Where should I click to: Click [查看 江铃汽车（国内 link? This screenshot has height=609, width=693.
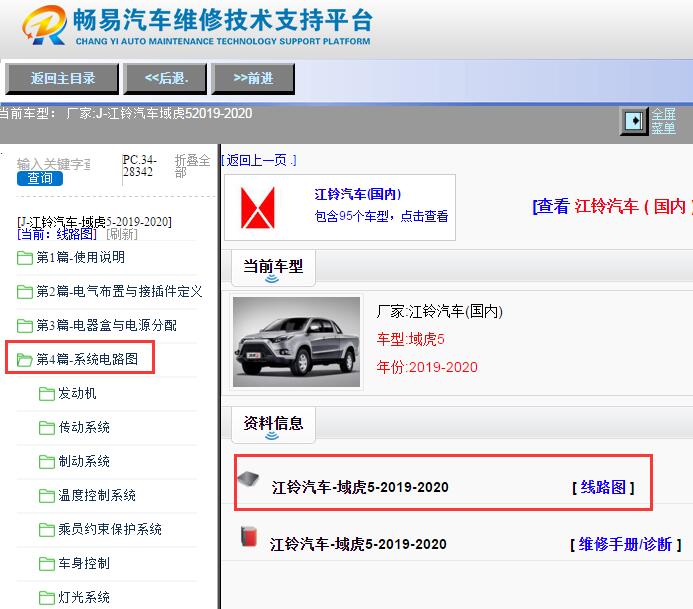[613, 206]
